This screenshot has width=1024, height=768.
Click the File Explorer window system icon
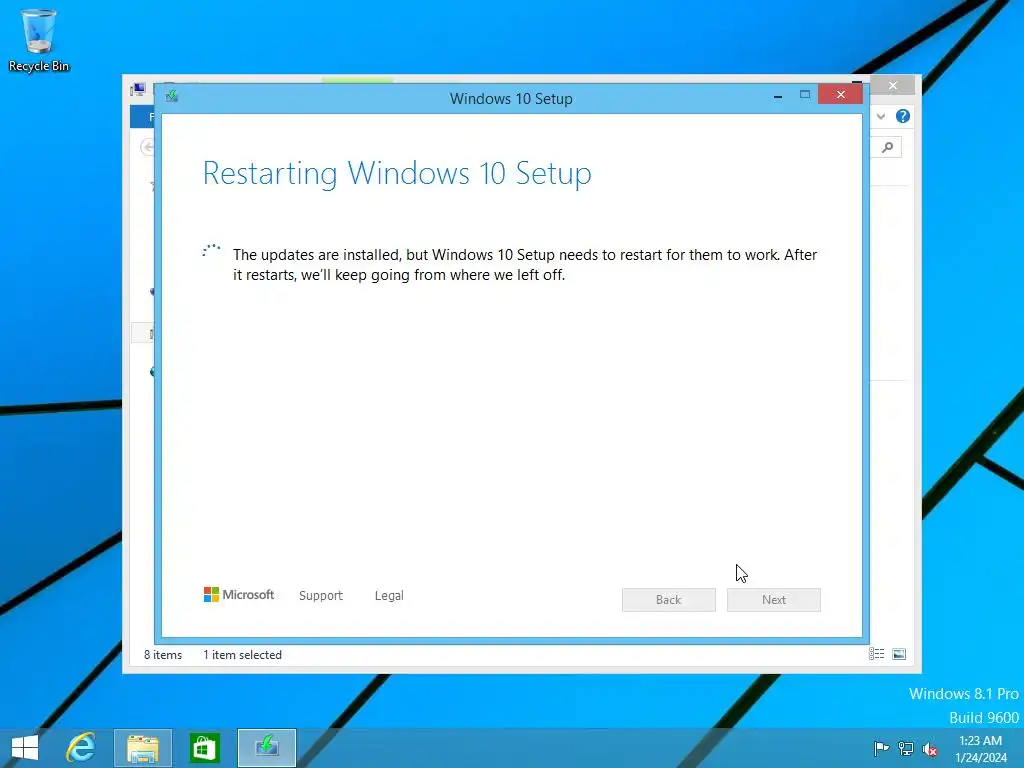[138, 89]
